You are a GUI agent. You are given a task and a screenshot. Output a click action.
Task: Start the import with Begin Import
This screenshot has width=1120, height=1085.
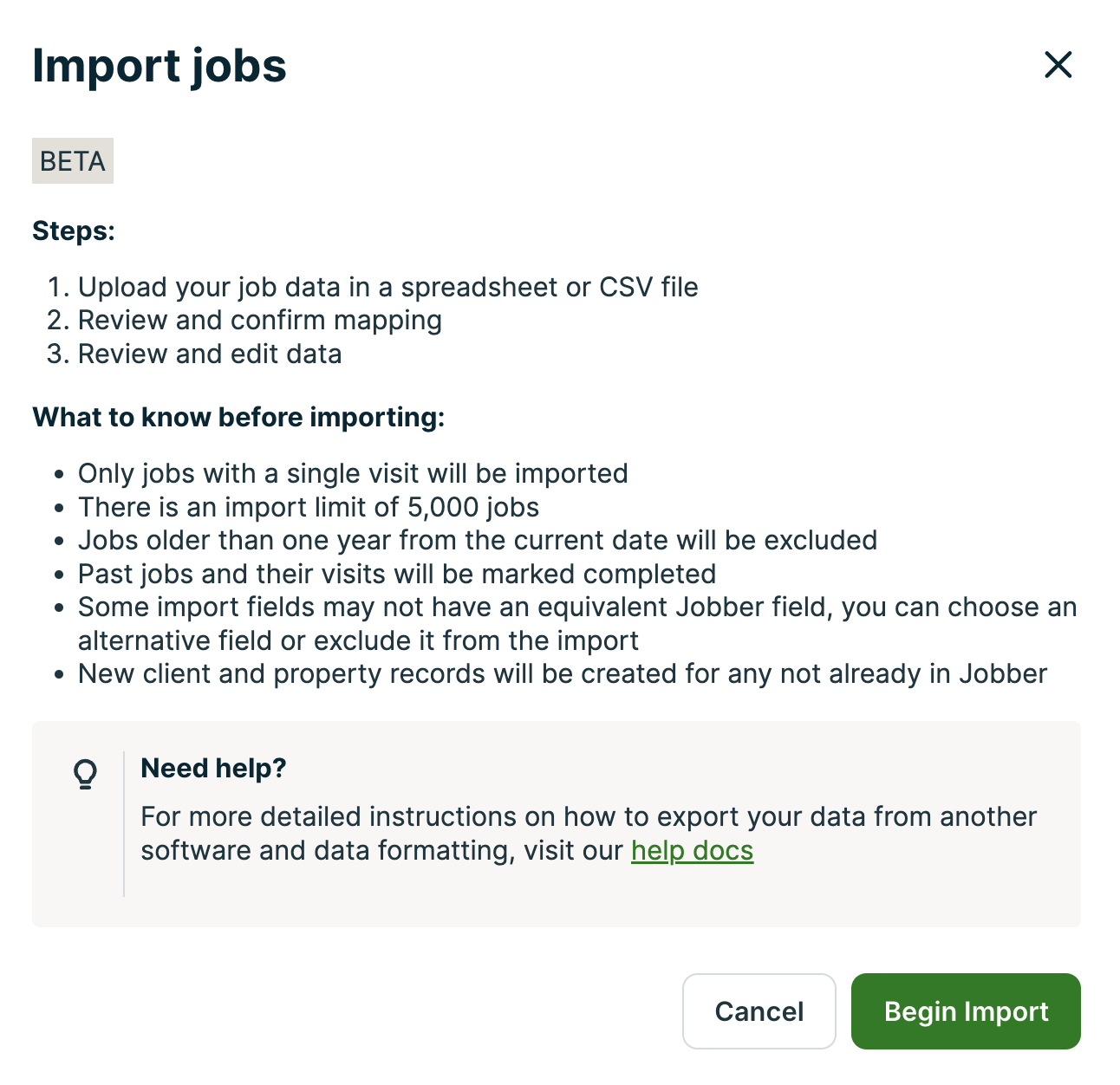(966, 1011)
